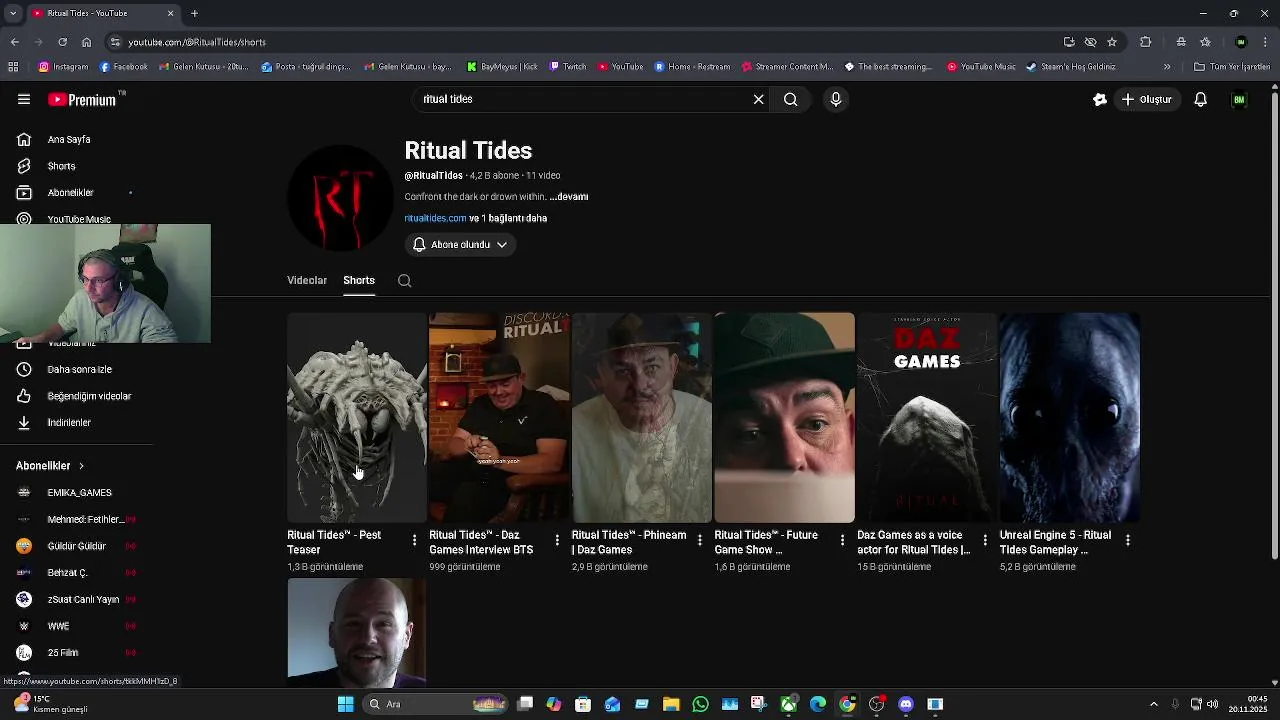Open options for Unreal Engine 5 short
This screenshot has height=720, width=1280.
(x=1127, y=540)
